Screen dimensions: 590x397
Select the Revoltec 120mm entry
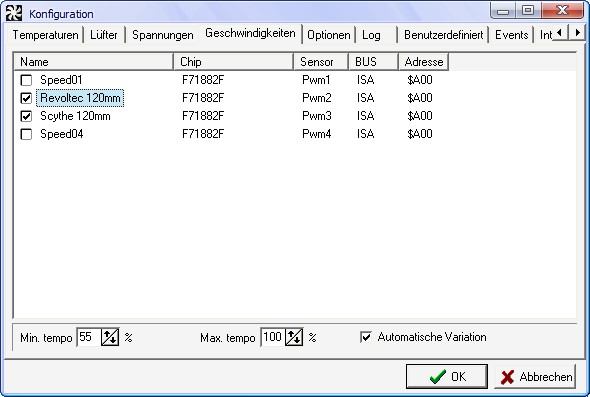(x=80, y=98)
